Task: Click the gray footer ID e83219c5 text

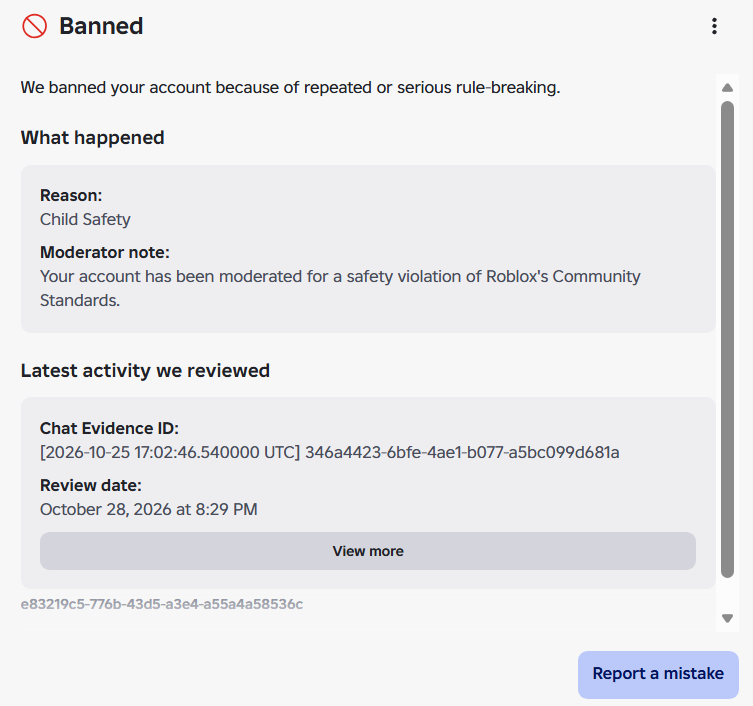Action: click(162, 604)
